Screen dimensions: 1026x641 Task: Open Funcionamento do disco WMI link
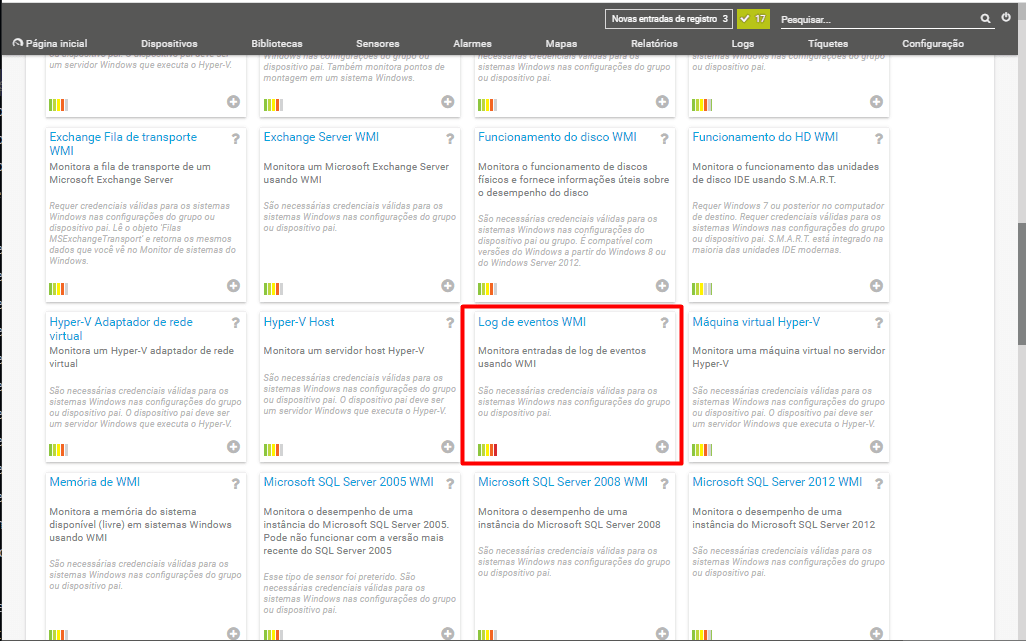click(x=557, y=137)
